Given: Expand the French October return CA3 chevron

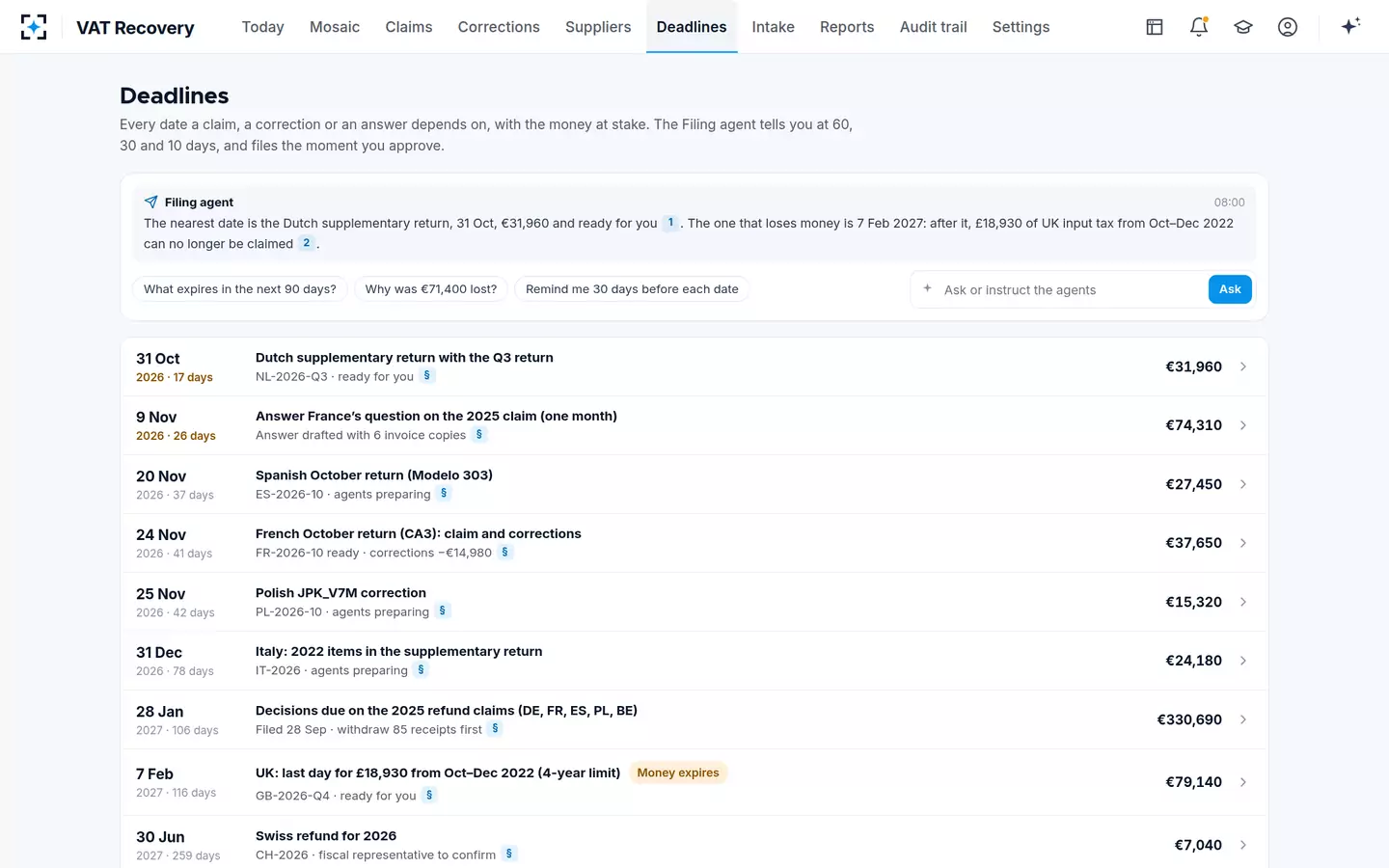Looking at the screenshot, I should [x=1243, y=543].
